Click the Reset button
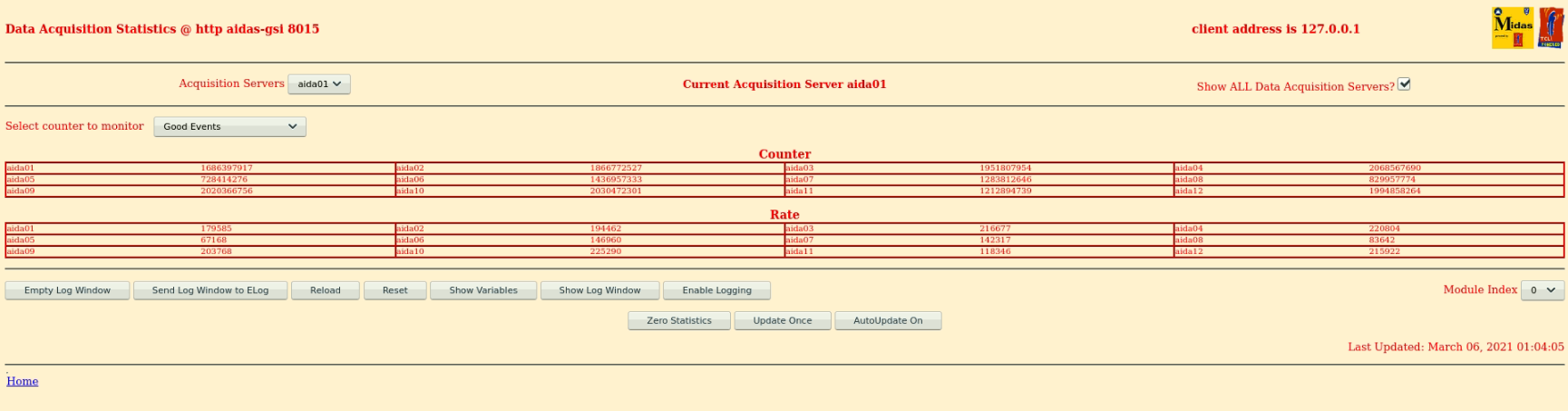The image size is (1568, 411). pos(395,290)
